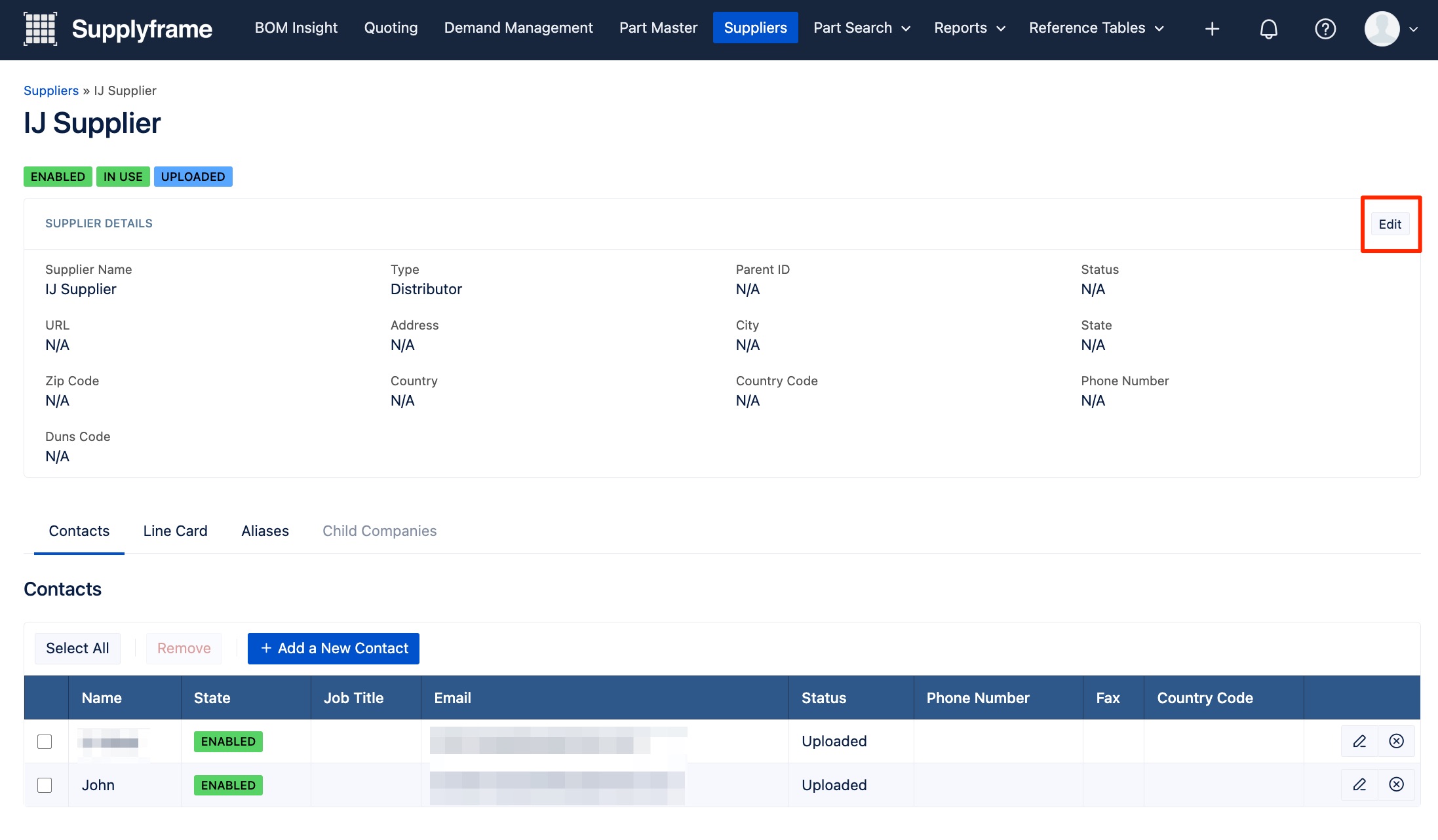Click the IN USE badge

123,176
